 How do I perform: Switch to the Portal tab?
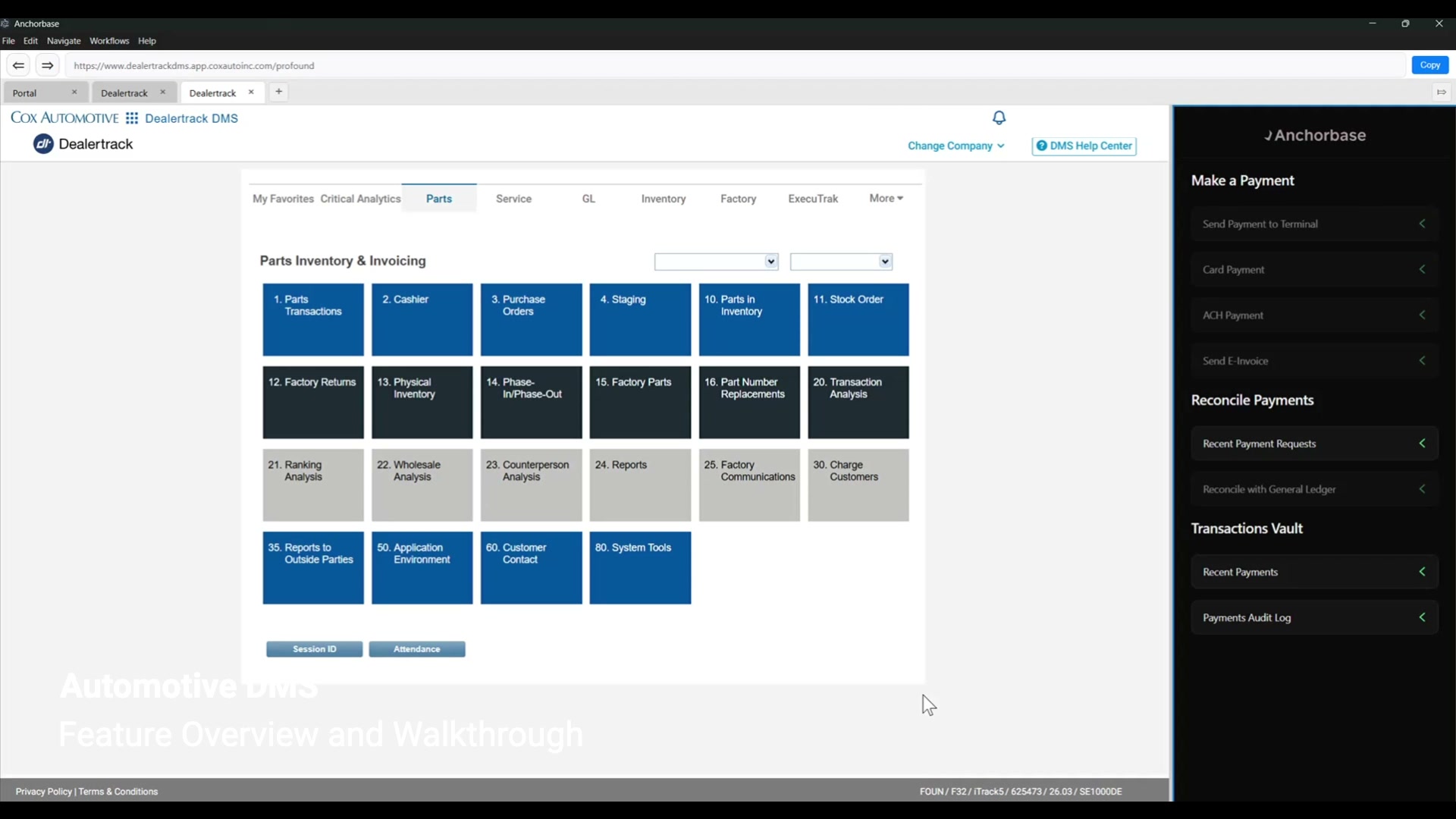pyautogui.click(x=44, y=93)
